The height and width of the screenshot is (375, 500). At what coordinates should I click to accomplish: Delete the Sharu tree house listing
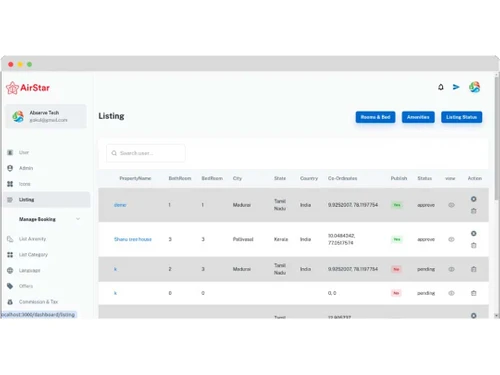(x=473, y=245)
